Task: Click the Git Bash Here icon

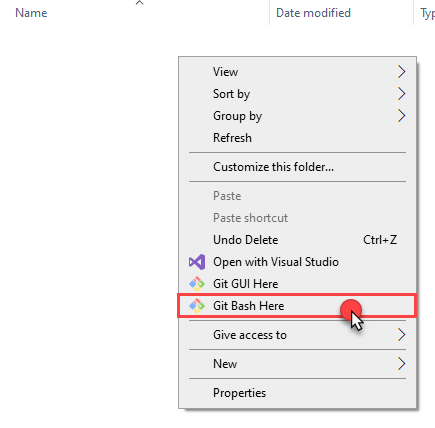Action: click(197, 306)
